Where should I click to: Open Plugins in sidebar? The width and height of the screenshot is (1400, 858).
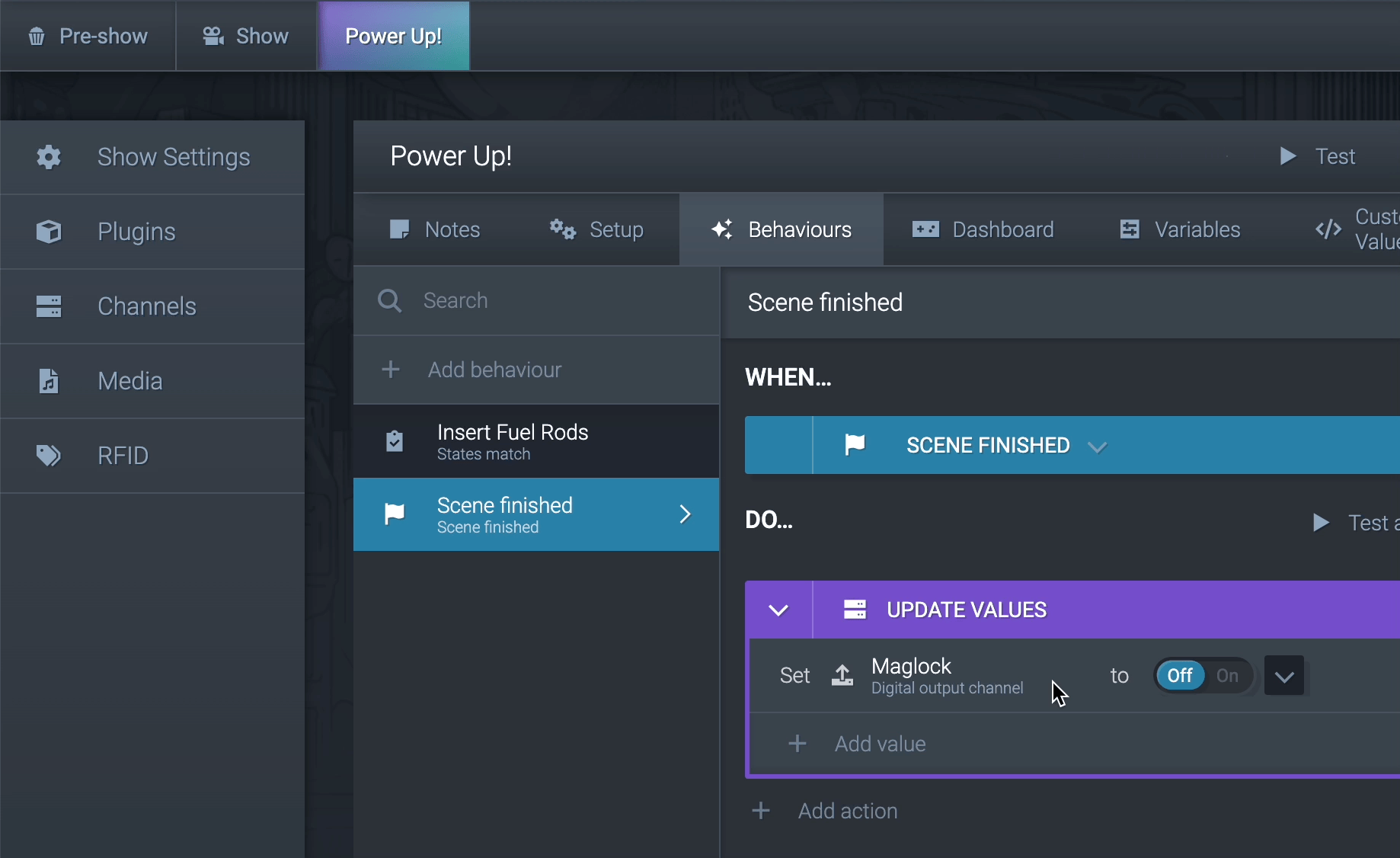pyautogui.click(x=152, y=232)
